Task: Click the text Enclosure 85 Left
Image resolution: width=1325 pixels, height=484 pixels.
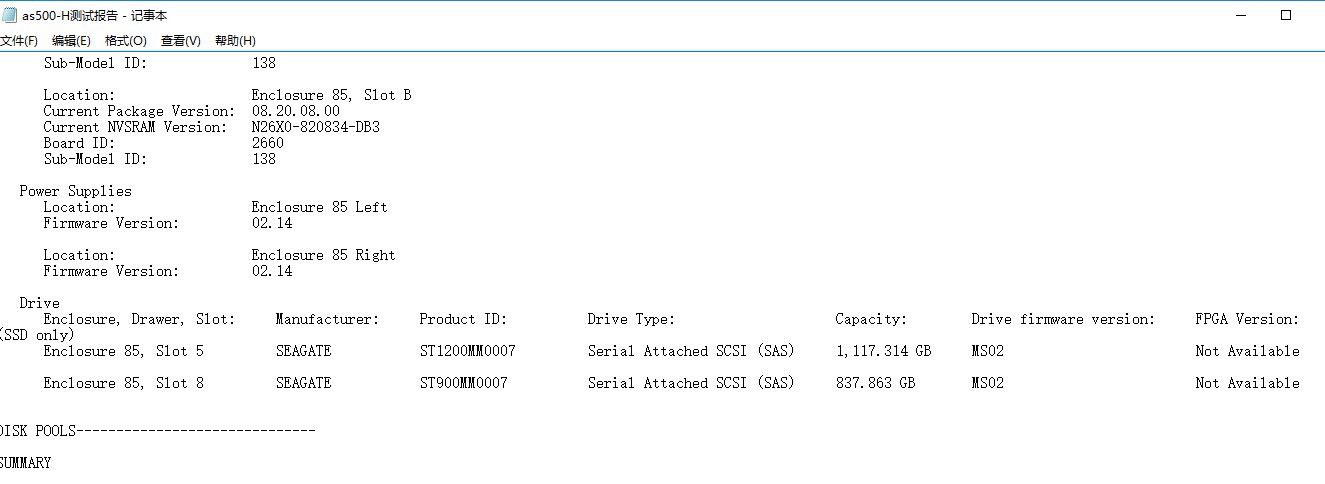Action: (320, 207)
